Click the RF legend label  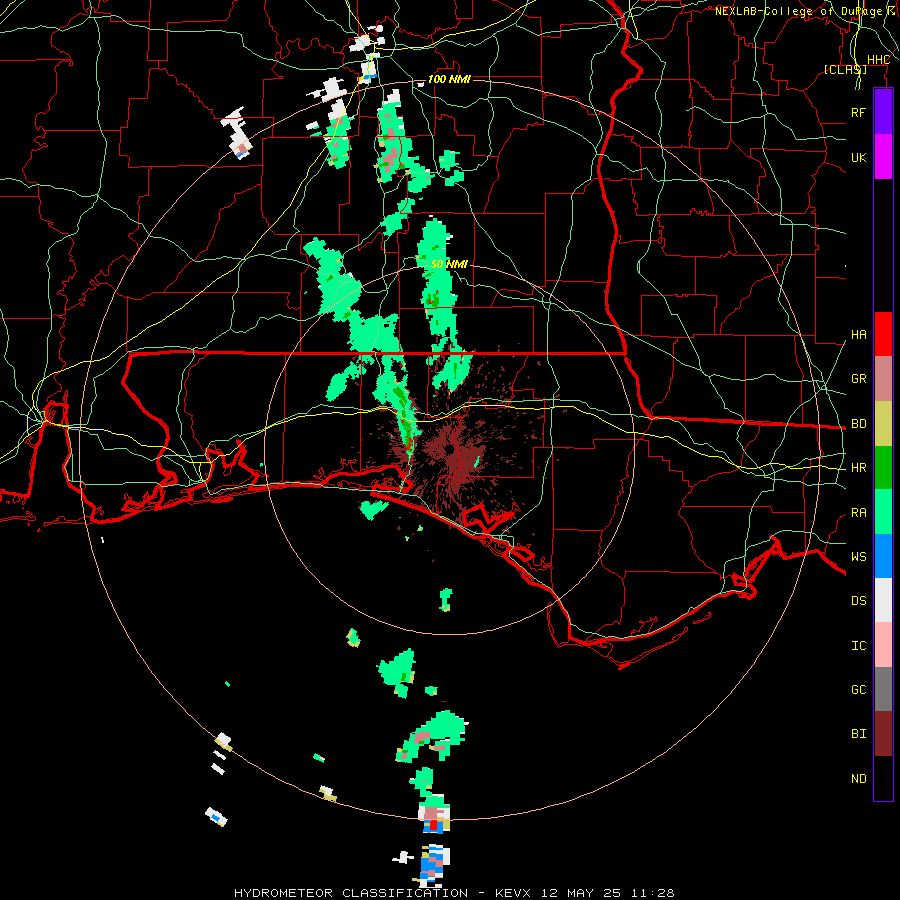858,112
